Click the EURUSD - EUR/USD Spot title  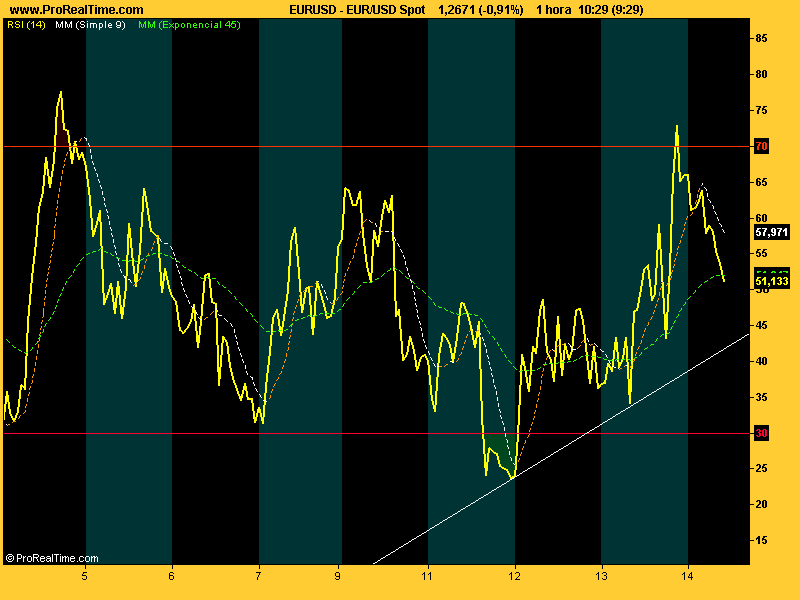pyautogui.click(x=357, y=10)
